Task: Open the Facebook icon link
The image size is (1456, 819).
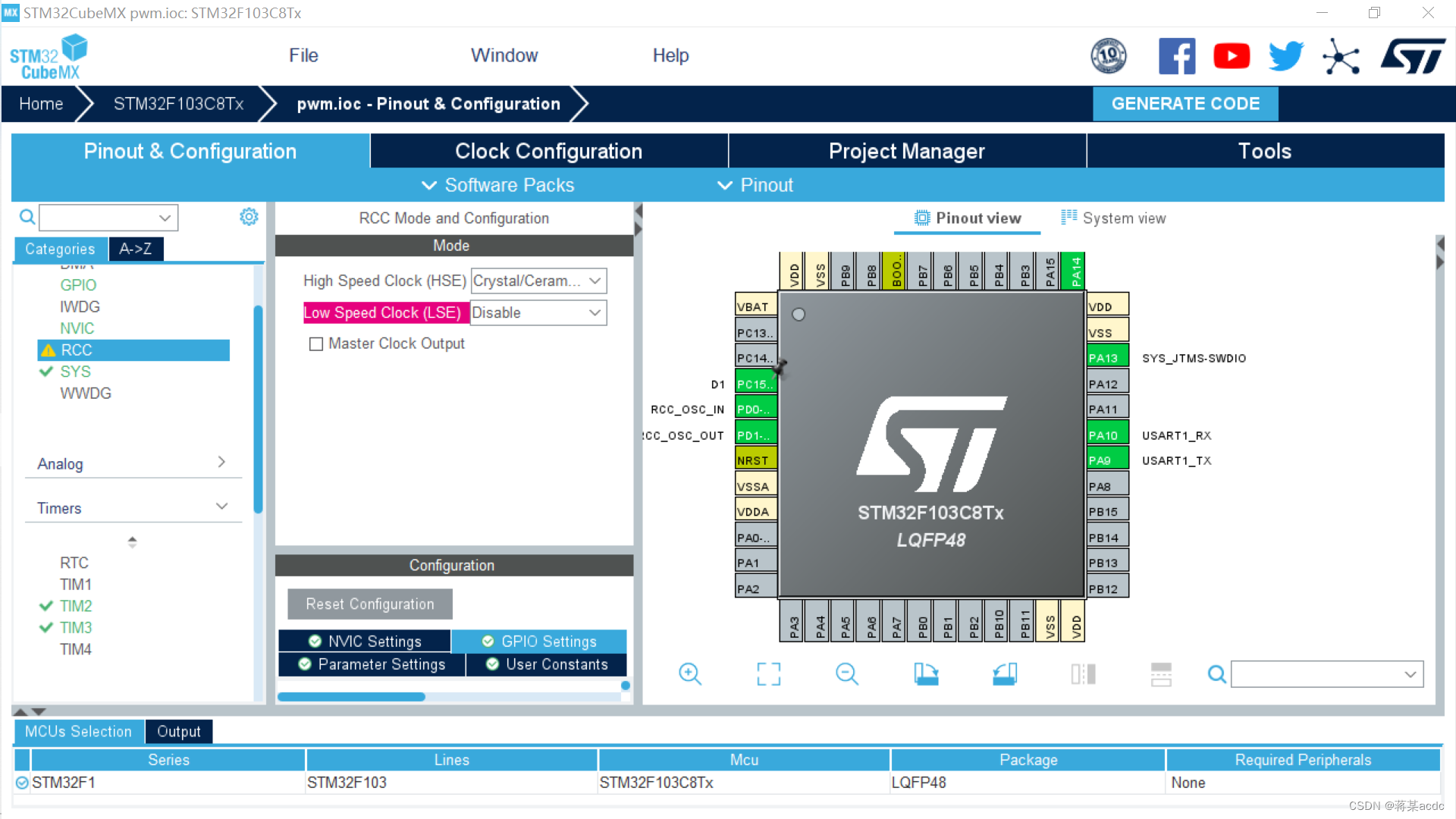Action: pos(1176,56)
